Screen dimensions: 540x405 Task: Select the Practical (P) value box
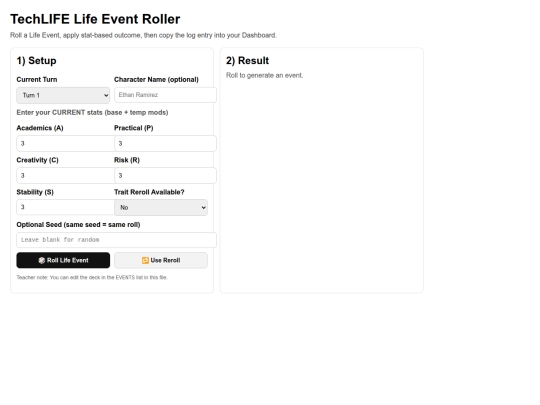(x=165, y=143)
